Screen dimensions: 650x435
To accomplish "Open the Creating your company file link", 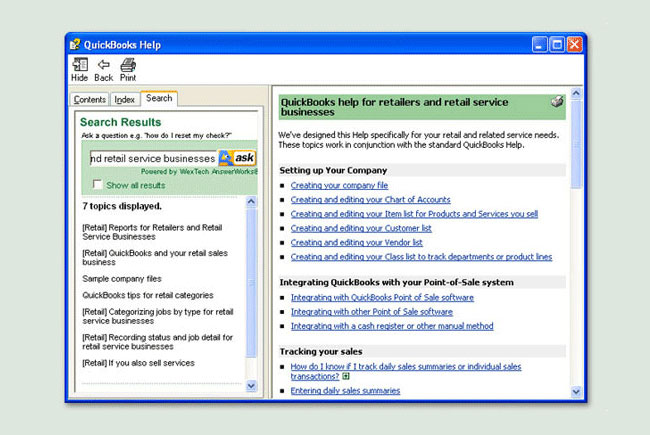I will coord(339,185).
